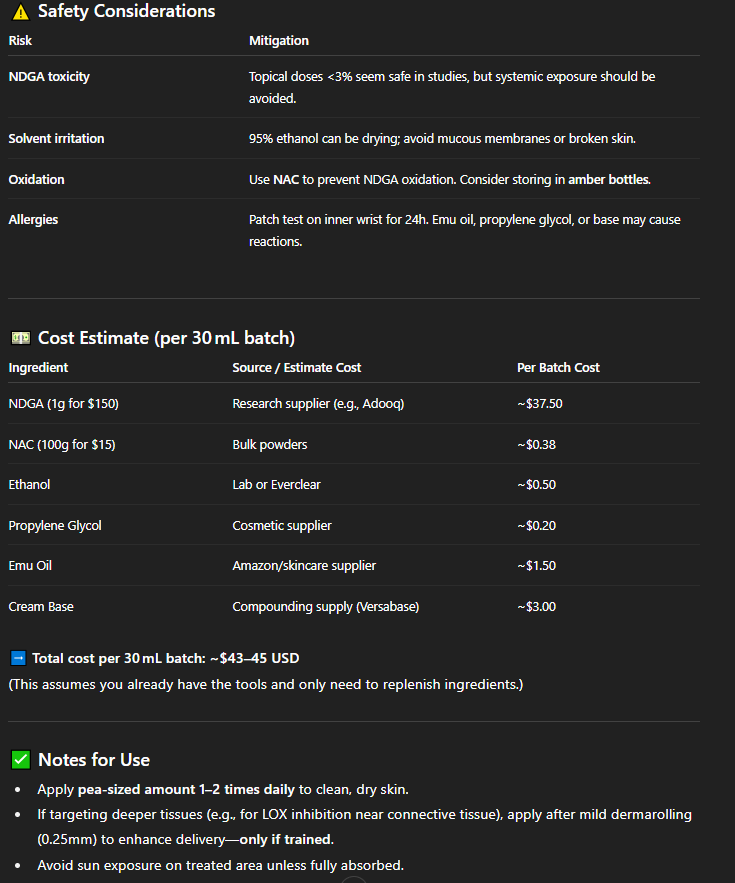Click the ~$37.50 cost value

(x=540, y=404)
